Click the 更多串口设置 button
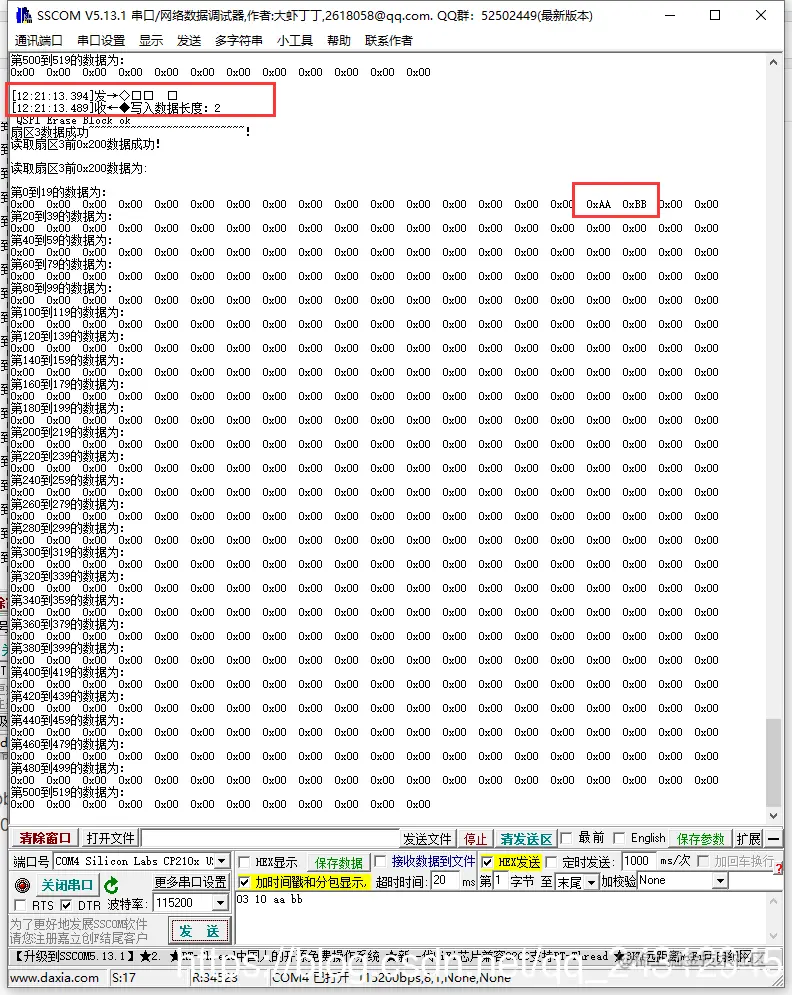Image resolution: width=792 pixels, height=995 pixels. coord(190,882)
